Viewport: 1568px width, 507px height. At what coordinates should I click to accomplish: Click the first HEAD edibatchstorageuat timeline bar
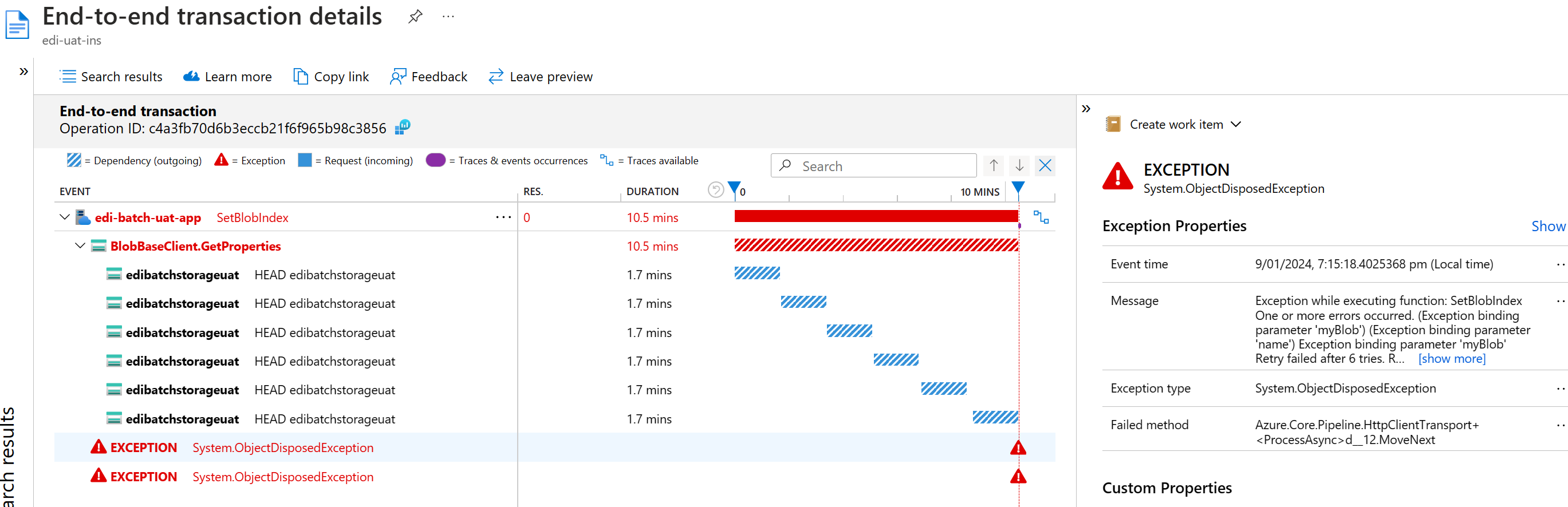click(x=757, y=274)
